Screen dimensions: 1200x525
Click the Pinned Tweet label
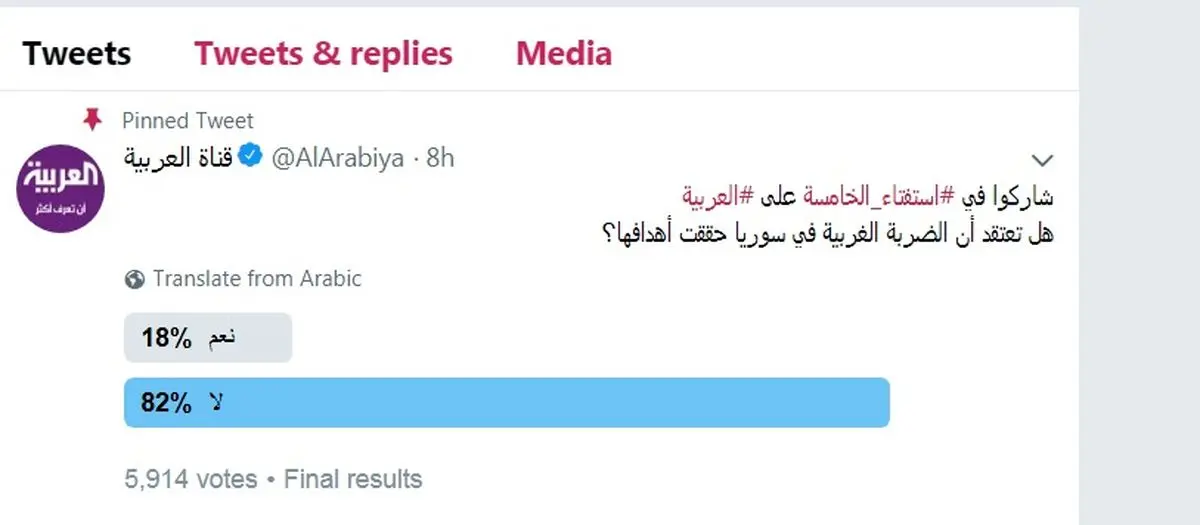pyautogui.click(x=187, y=121)
